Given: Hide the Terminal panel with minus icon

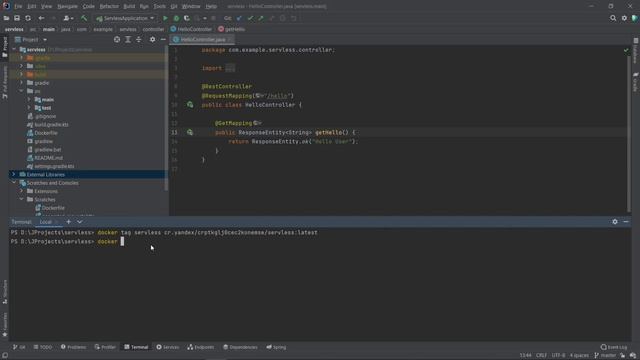Looking at the screenshot, I should pyautogui.click(x=626, y=222).
